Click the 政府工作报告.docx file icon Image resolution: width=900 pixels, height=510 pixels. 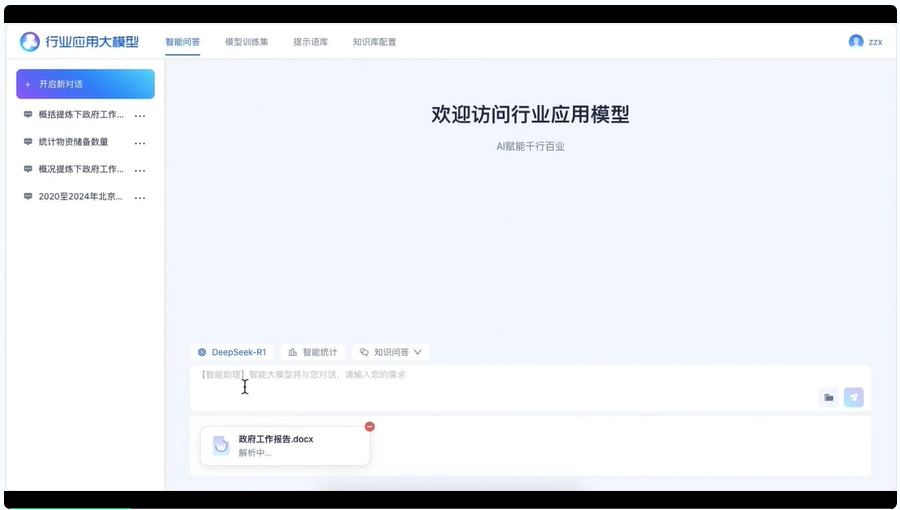pyautogui.click(x=221, y=446)
